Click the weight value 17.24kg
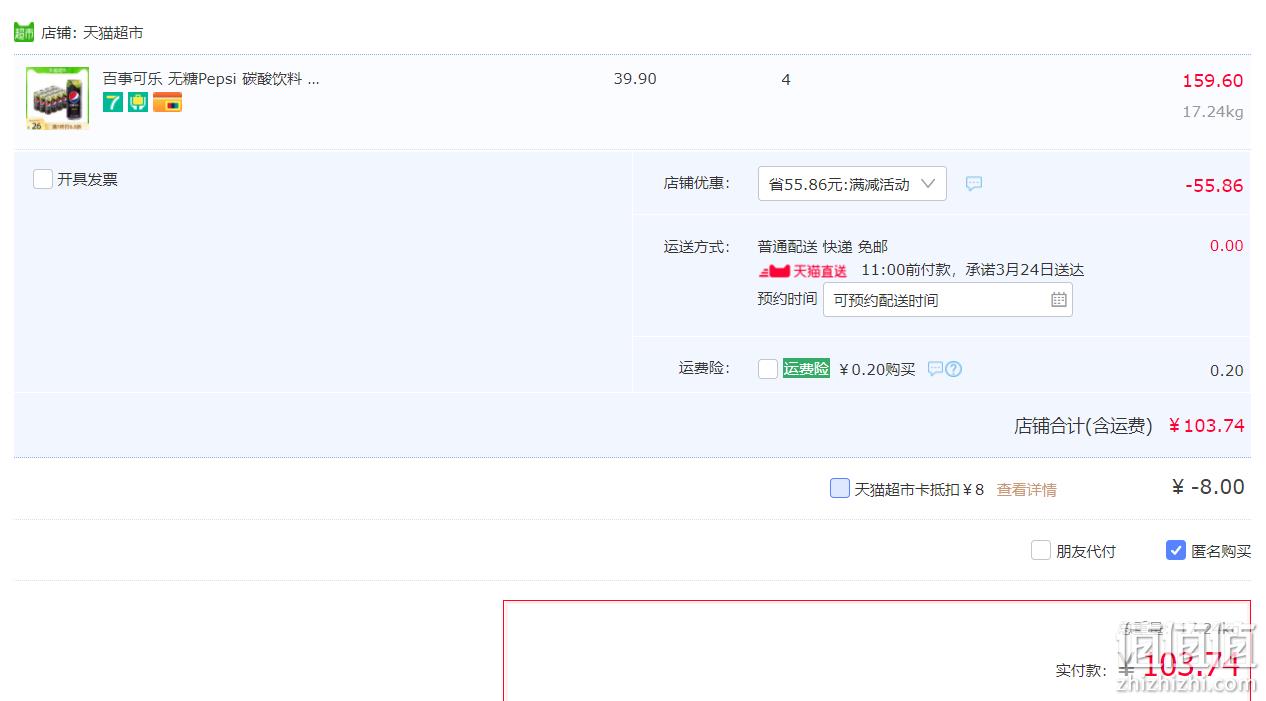Screen dimensions: 1266x701 click(x=1213, y=112)
